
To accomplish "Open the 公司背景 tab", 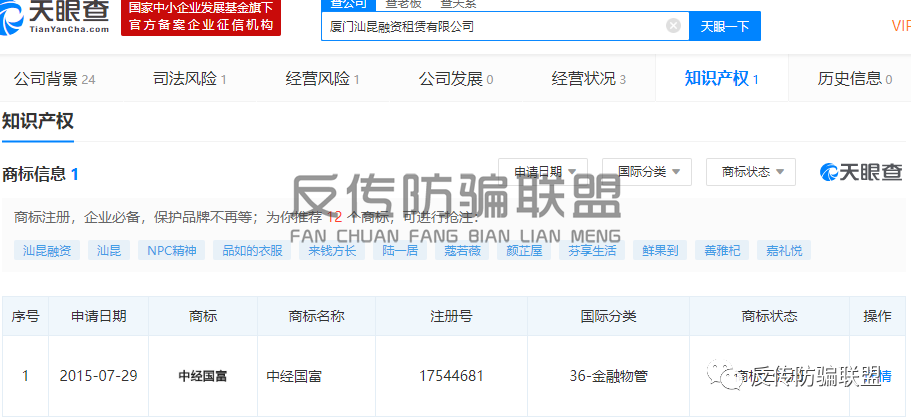I will [55, 79].
